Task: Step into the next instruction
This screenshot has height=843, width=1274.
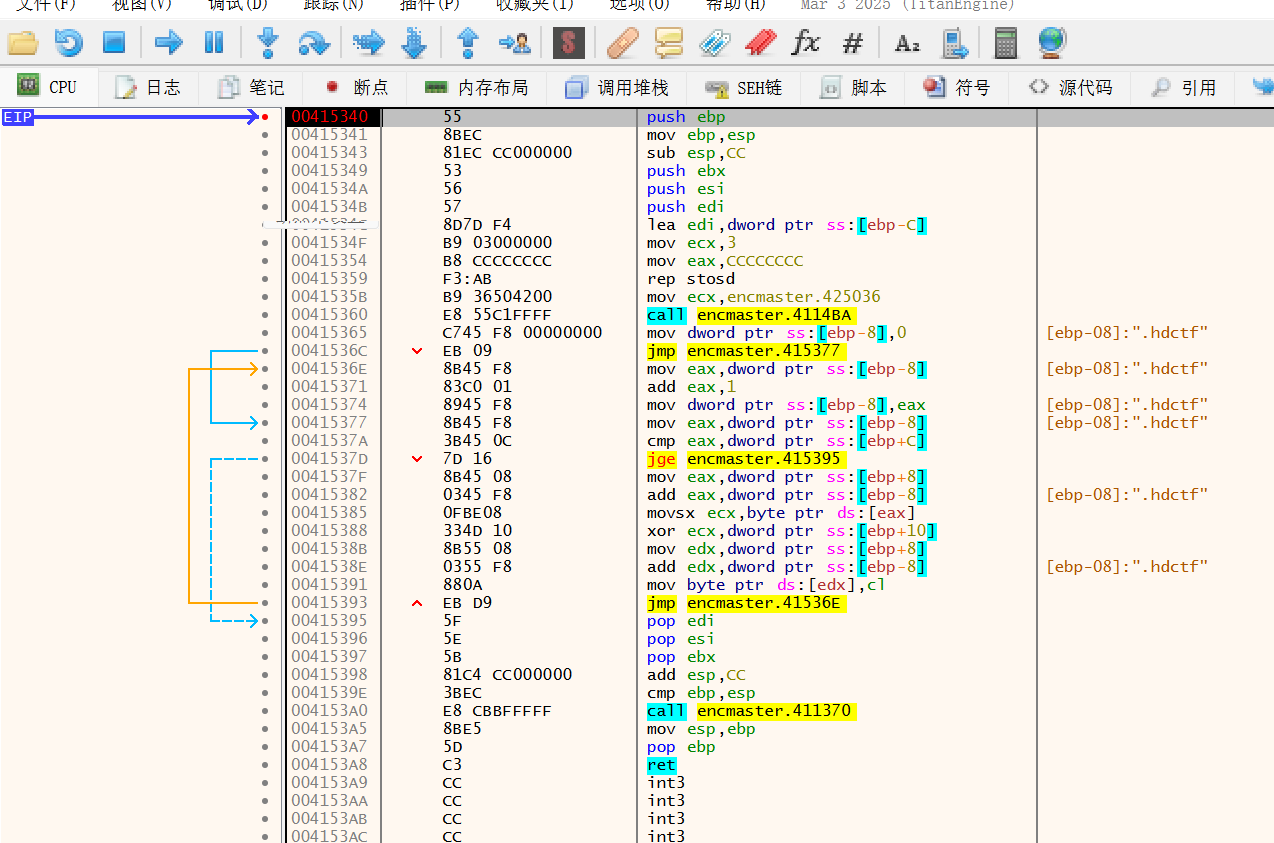Action: pos(267,42)
